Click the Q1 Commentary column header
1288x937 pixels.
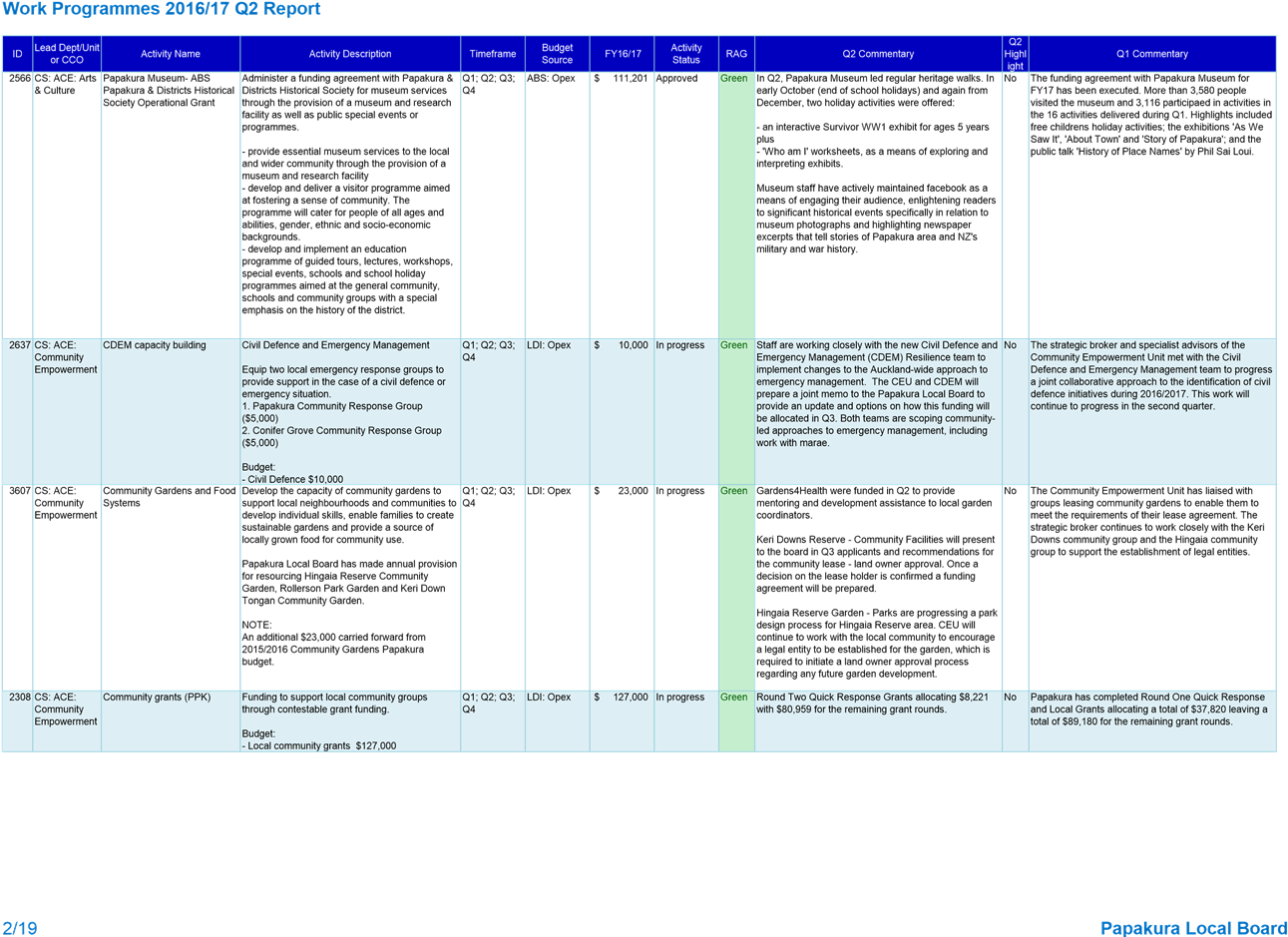tap(1152, 54)
